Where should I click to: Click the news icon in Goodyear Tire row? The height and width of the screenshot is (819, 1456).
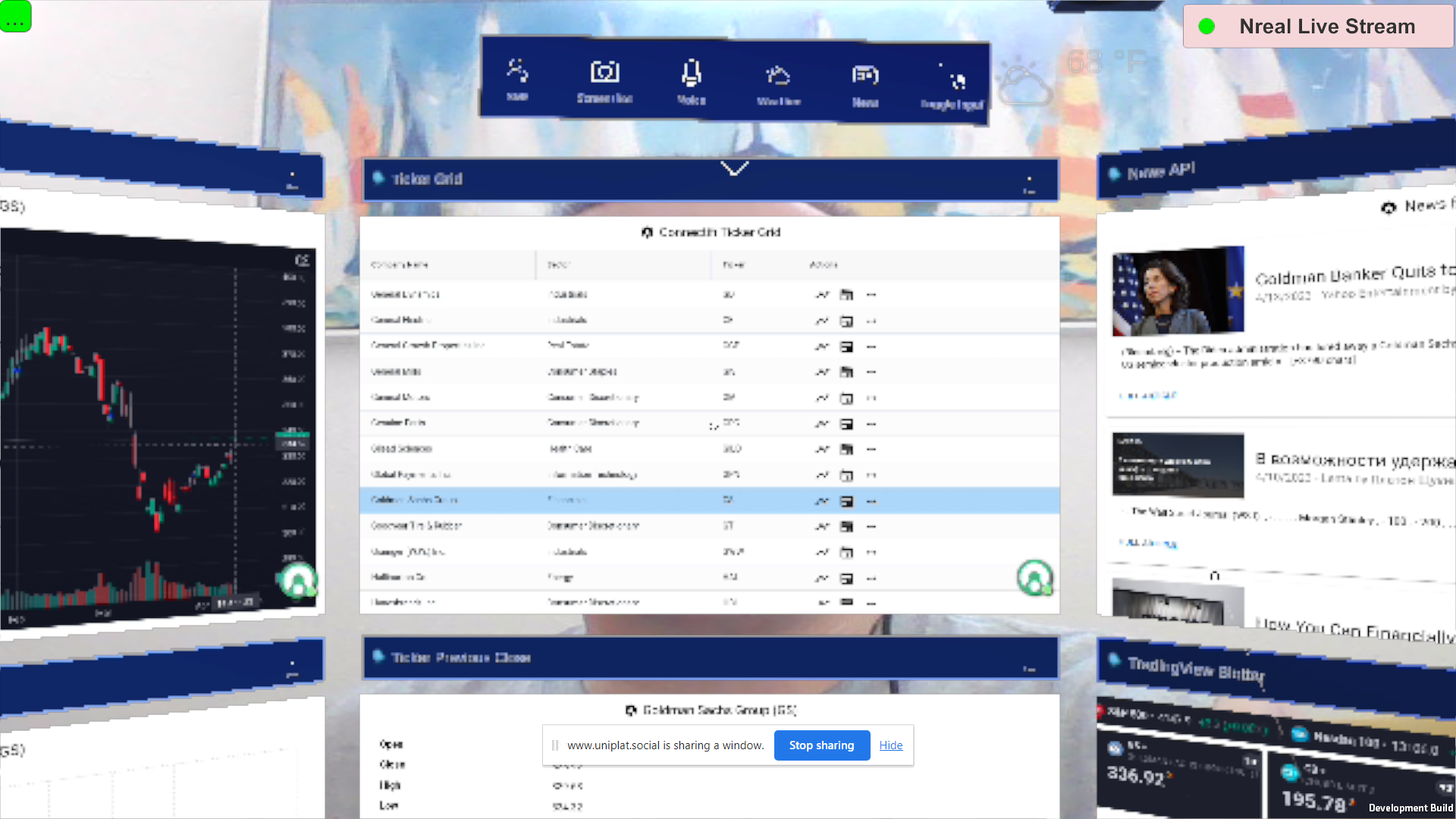(x=846, y=526)
